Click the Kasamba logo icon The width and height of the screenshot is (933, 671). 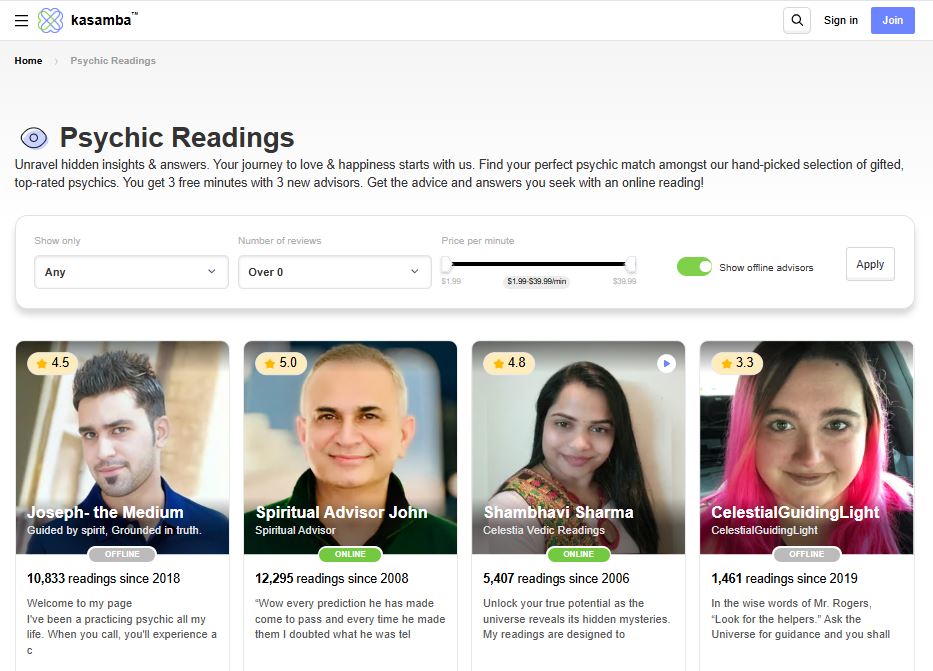(51, 20)
